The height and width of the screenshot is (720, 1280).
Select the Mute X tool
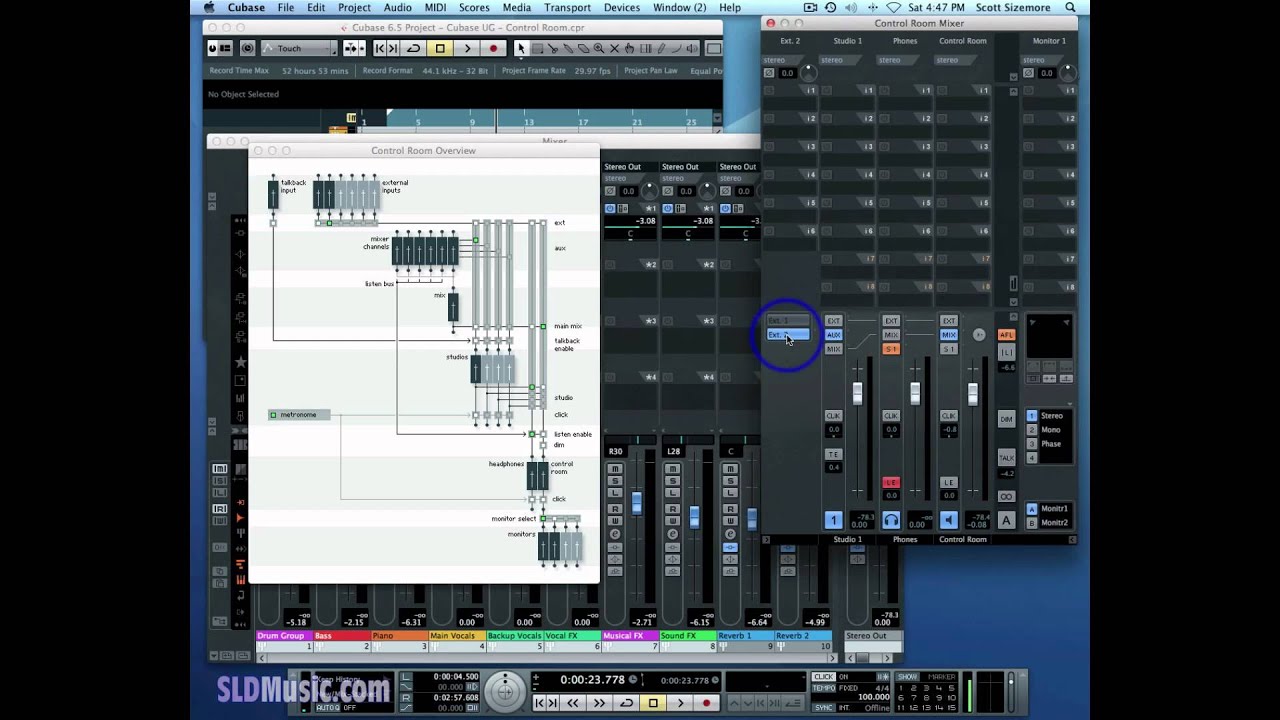[614, 48]
